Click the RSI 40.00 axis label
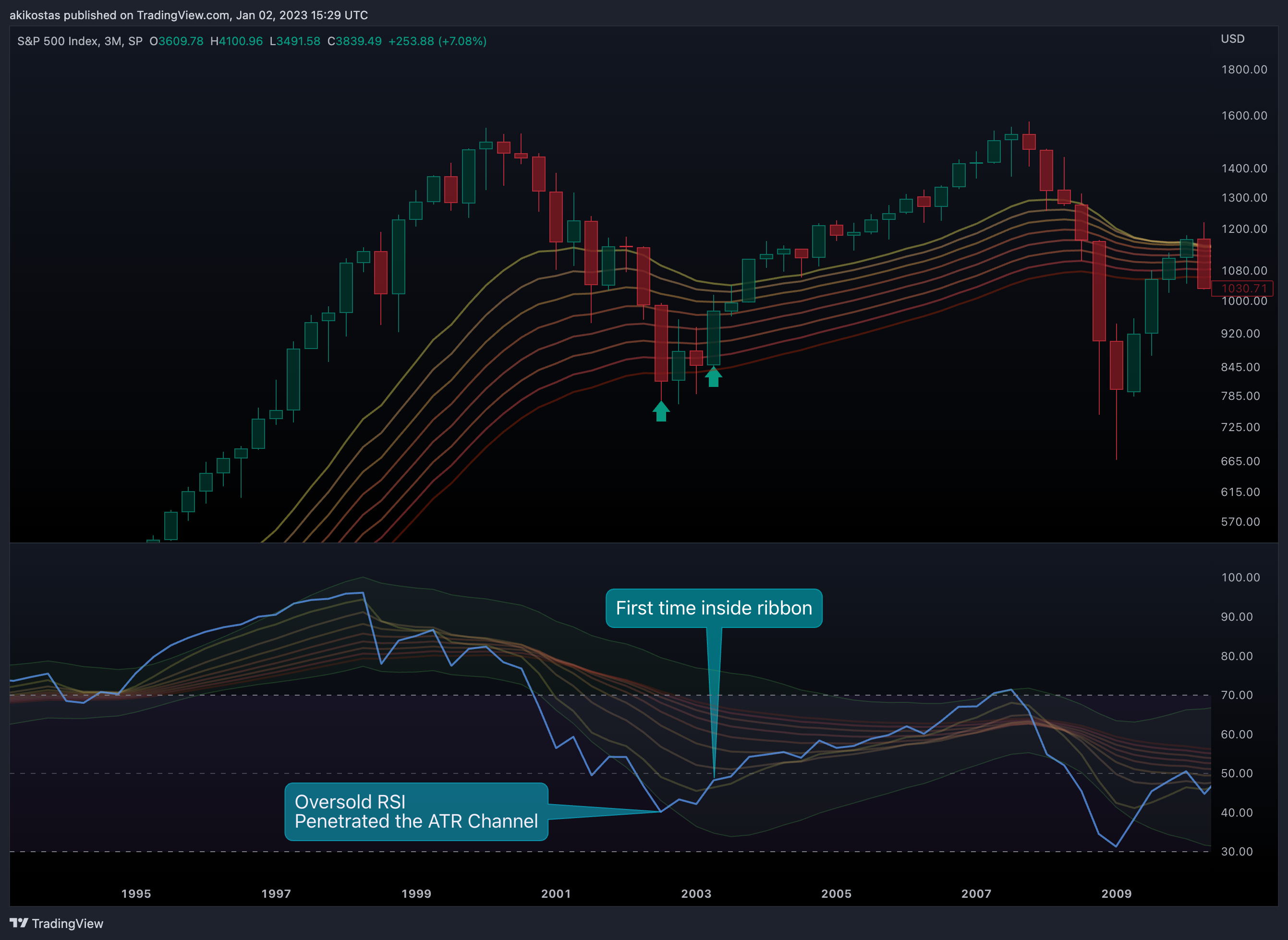Screen dimensions: 1288x940 click(1237, 813)
